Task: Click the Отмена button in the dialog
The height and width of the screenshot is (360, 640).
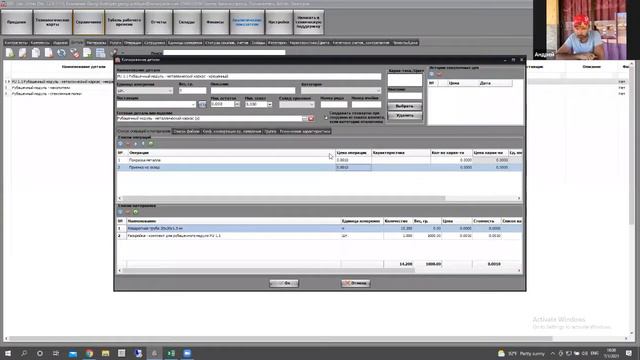Action: click(356, 283)
